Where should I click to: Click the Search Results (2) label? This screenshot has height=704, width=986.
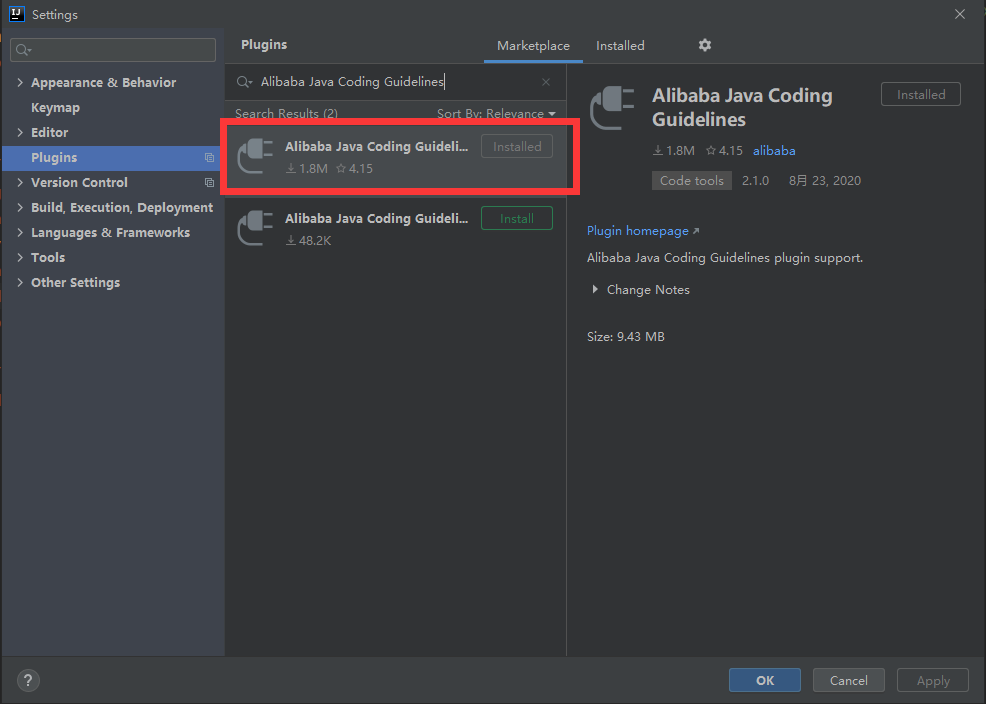click(286, 114)
